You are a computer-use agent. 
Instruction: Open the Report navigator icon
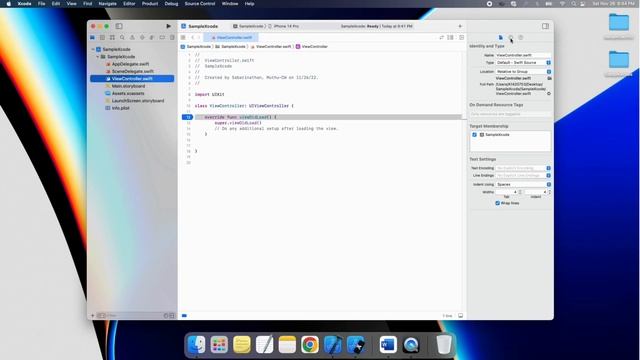pyautogui.click(x=172, y=38)
